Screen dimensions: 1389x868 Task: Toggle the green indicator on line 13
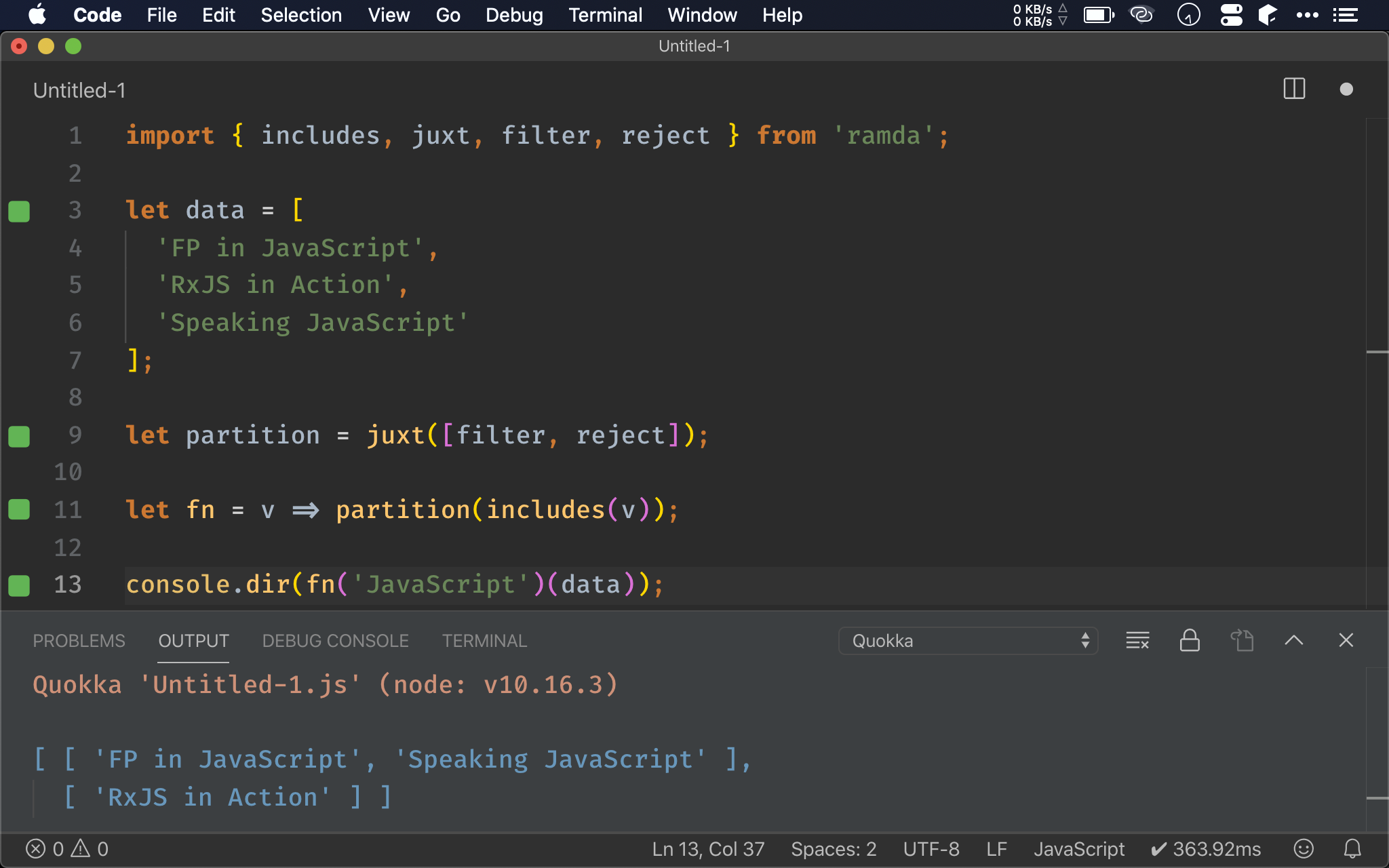pos(19,584)
